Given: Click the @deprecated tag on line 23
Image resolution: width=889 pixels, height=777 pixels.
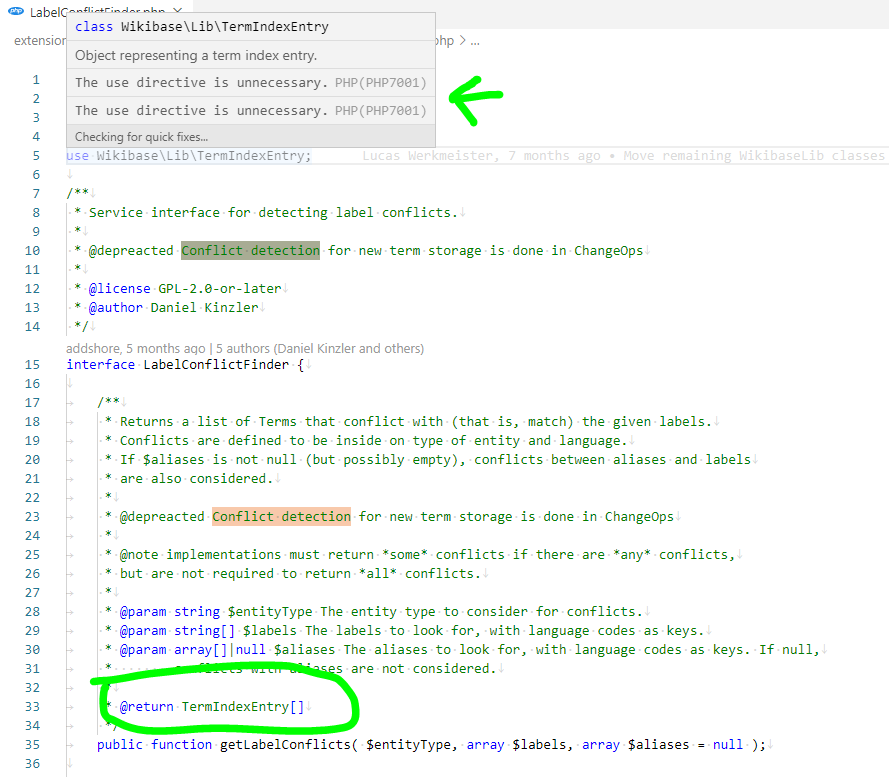Looking at the screenshot, I should (164, 516).
